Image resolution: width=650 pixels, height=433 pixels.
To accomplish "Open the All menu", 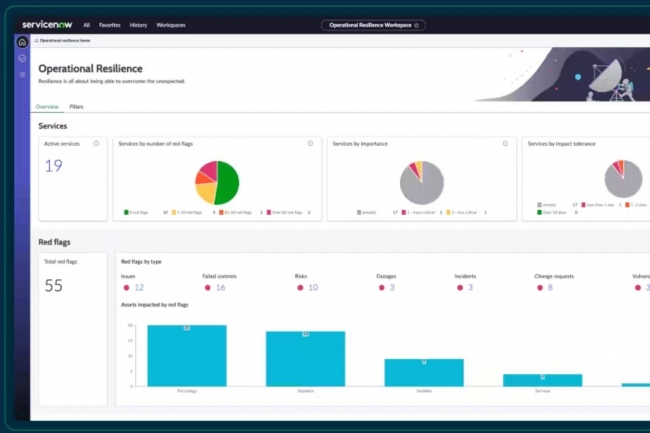I will (87, 24).
